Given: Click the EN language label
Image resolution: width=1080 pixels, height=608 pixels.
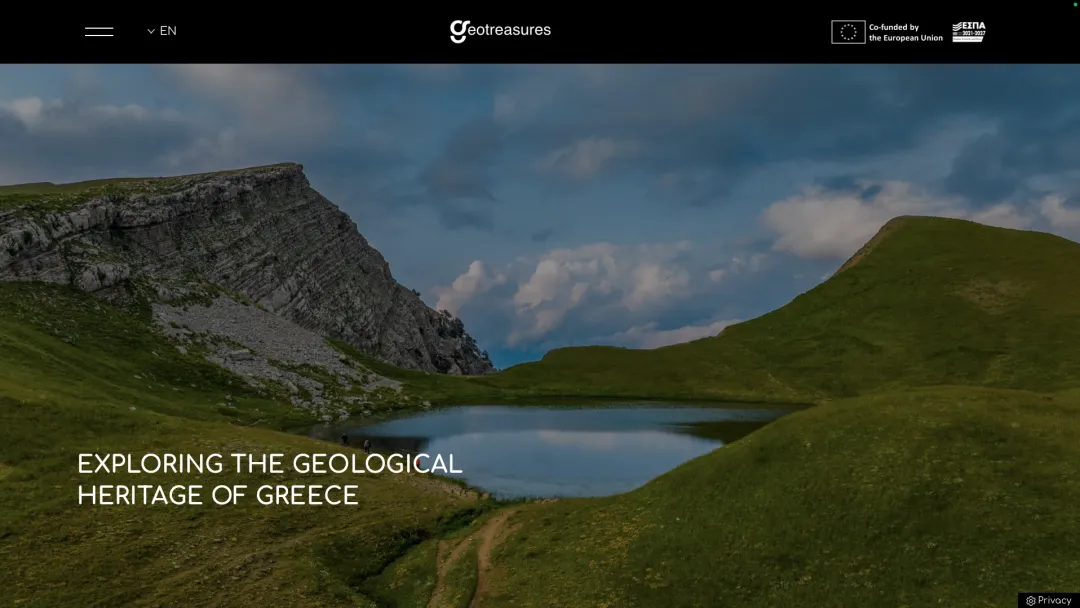Looking at the screenshot, I should point(168,31).
